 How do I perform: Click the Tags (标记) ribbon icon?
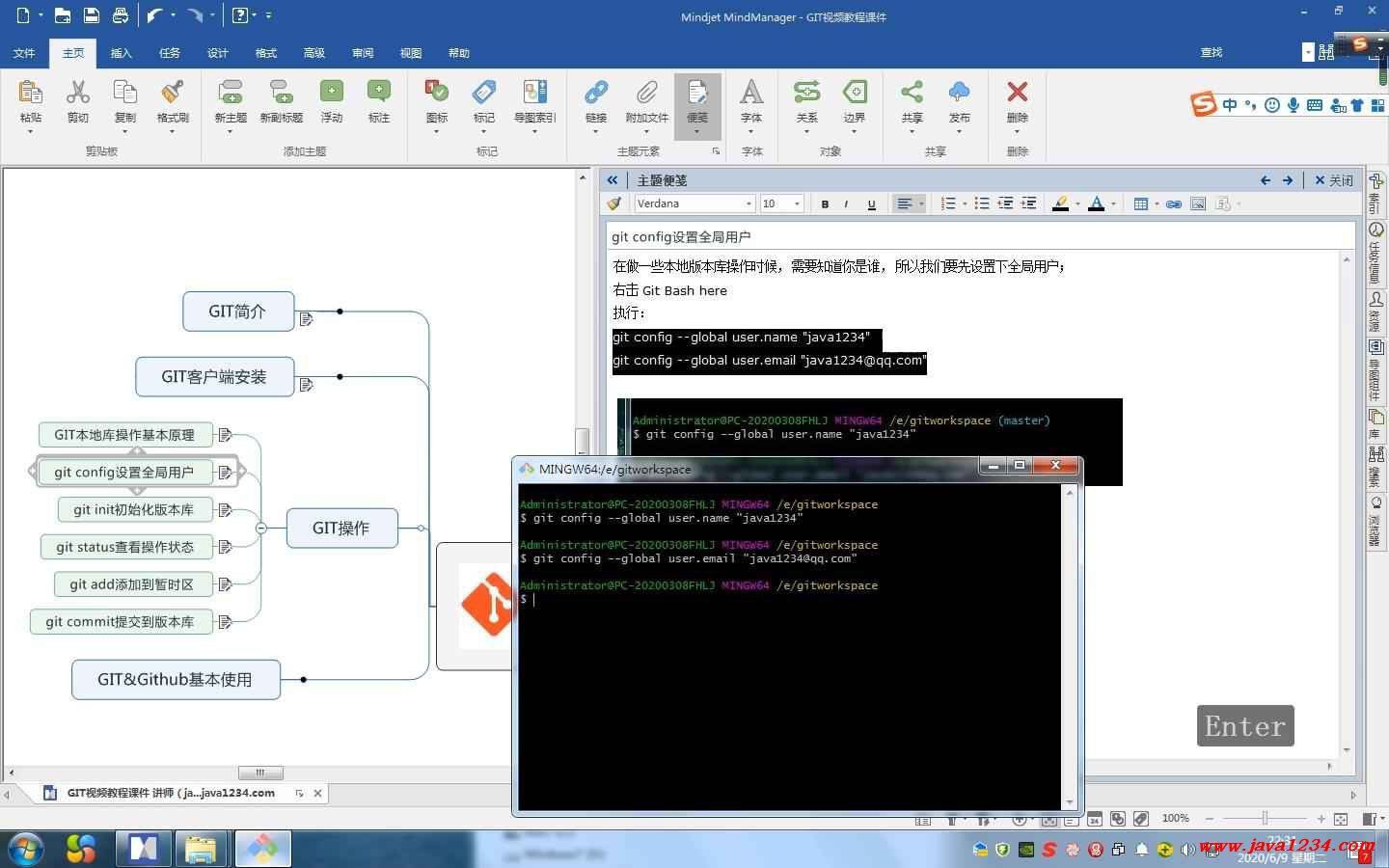(x=484, y=92)
